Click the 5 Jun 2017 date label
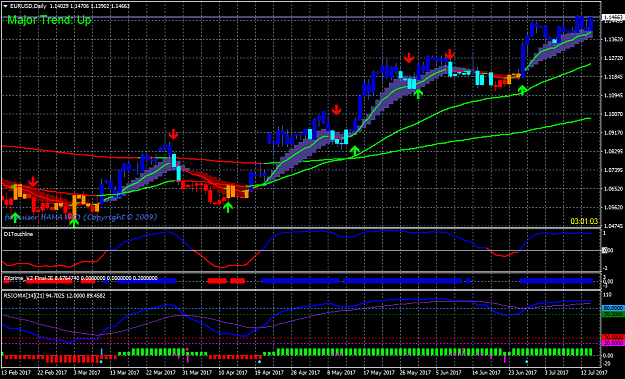The height and width of the screenshot is (379, 625). click(x=449, y=373)
